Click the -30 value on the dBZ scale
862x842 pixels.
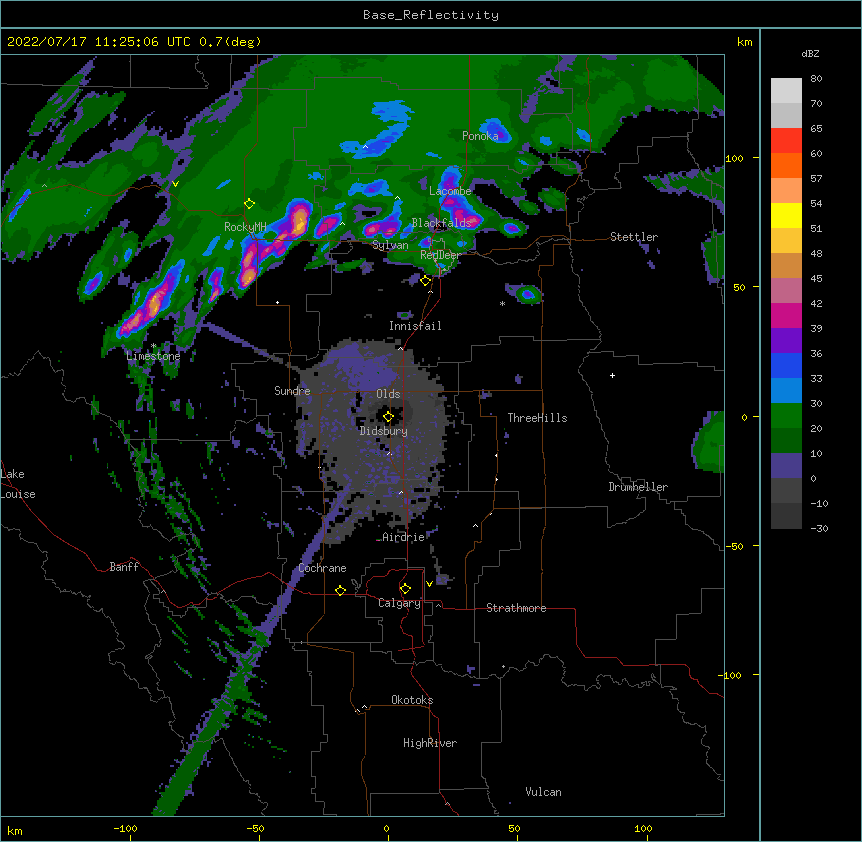[819, 529]
